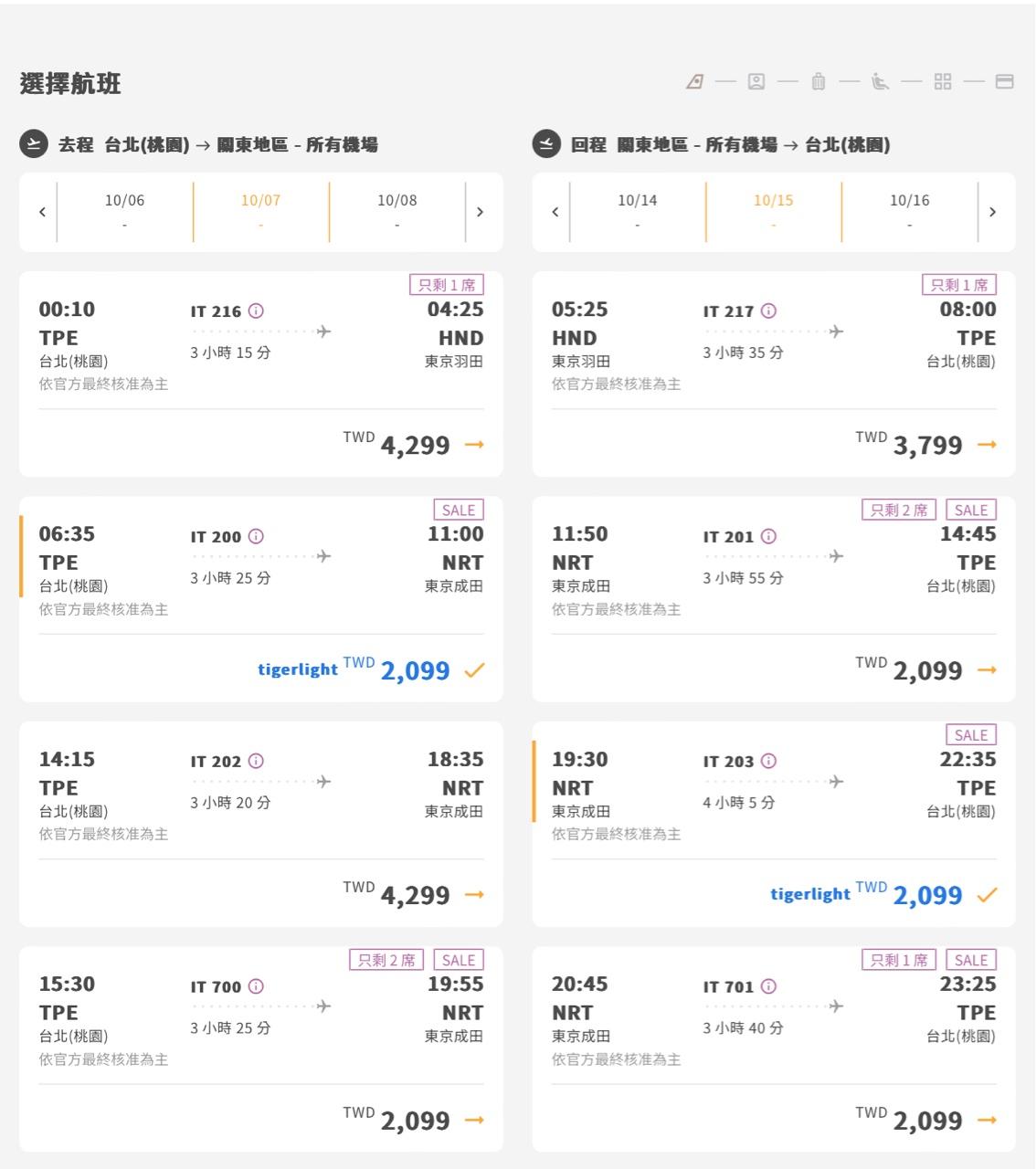
Task: Switch outbound date to 10/06
Action: (x=124, y=211)
